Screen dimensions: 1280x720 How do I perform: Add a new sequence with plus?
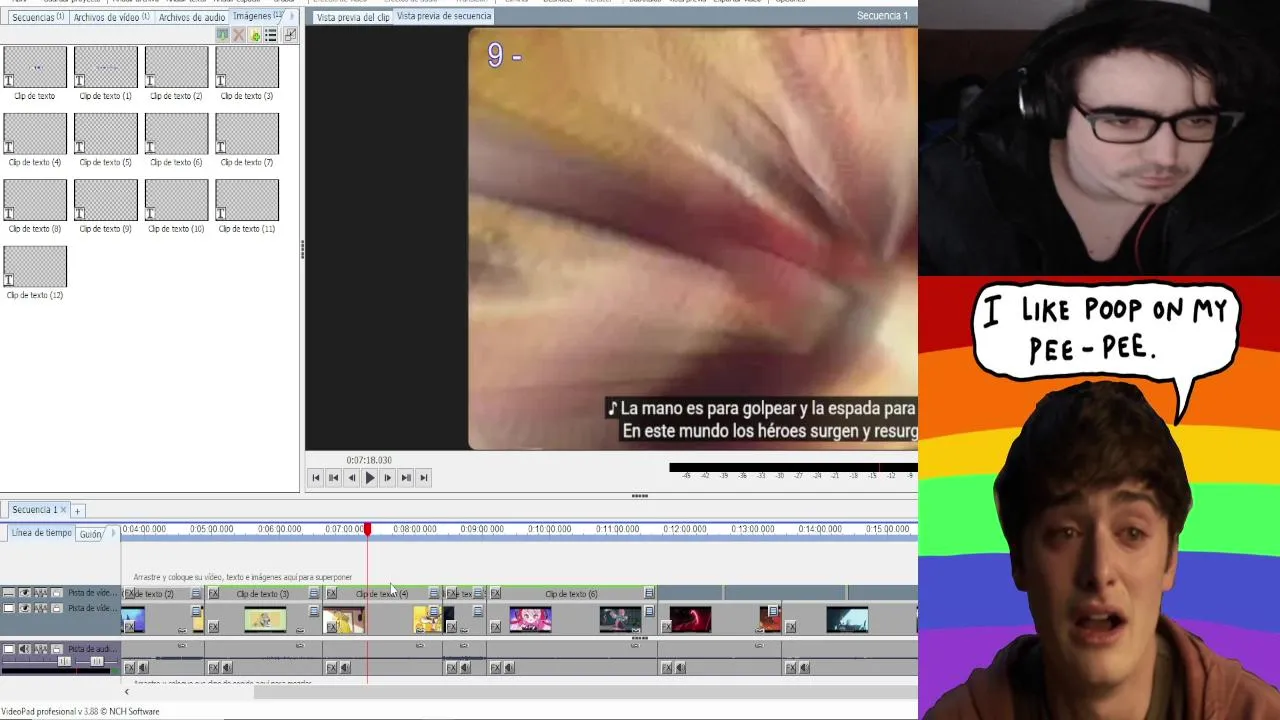pos(77,511)
